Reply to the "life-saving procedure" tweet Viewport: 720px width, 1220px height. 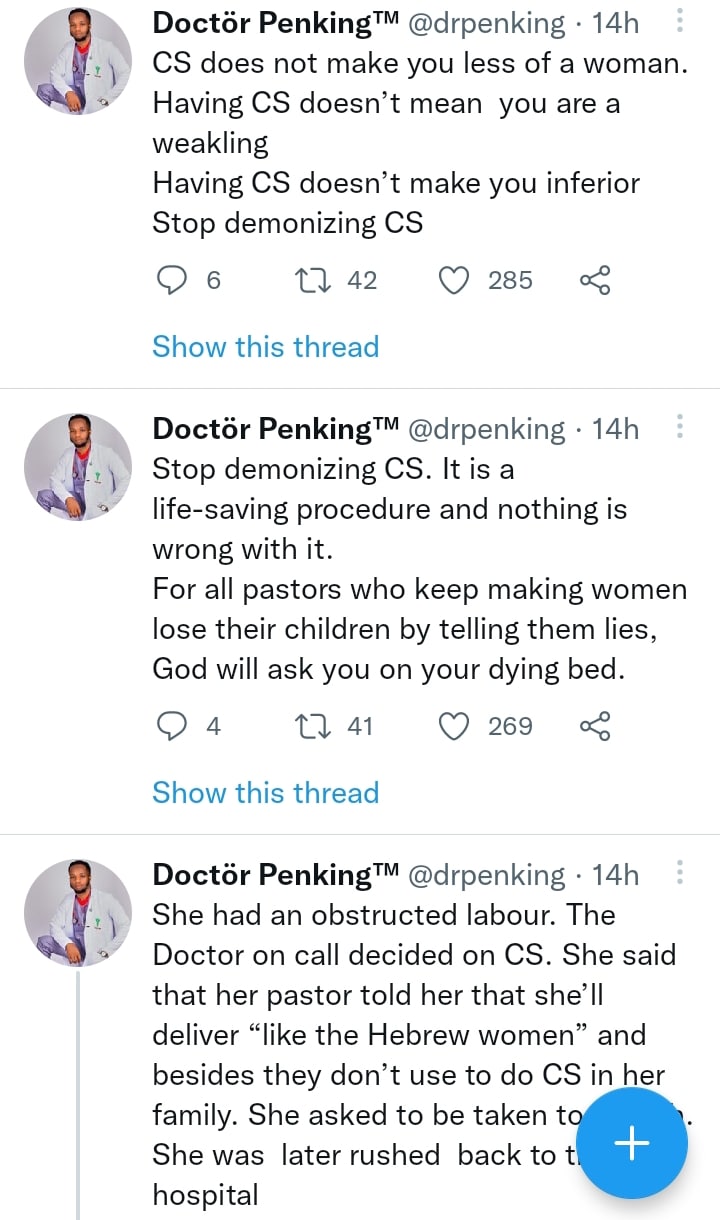174,726
